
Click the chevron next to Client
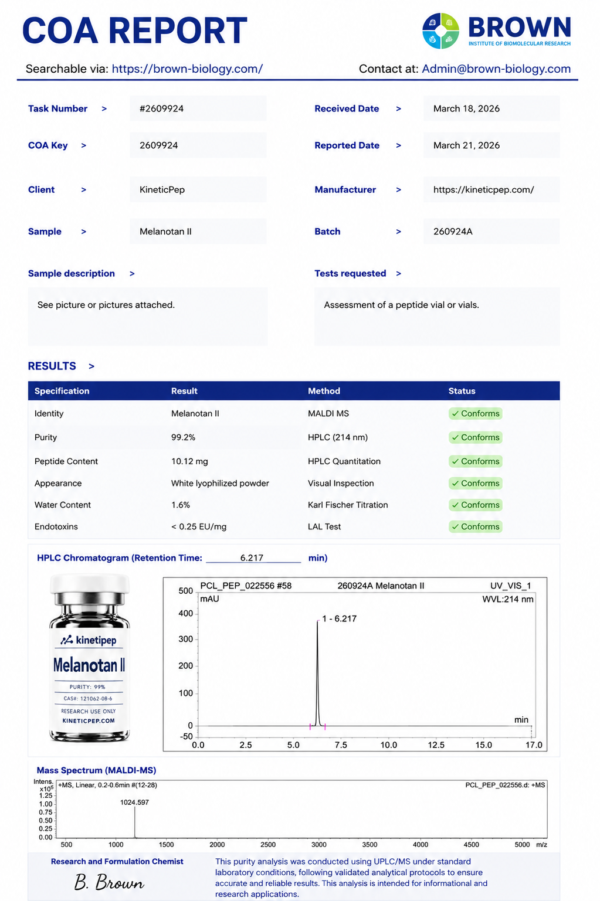tap(83, 190)
